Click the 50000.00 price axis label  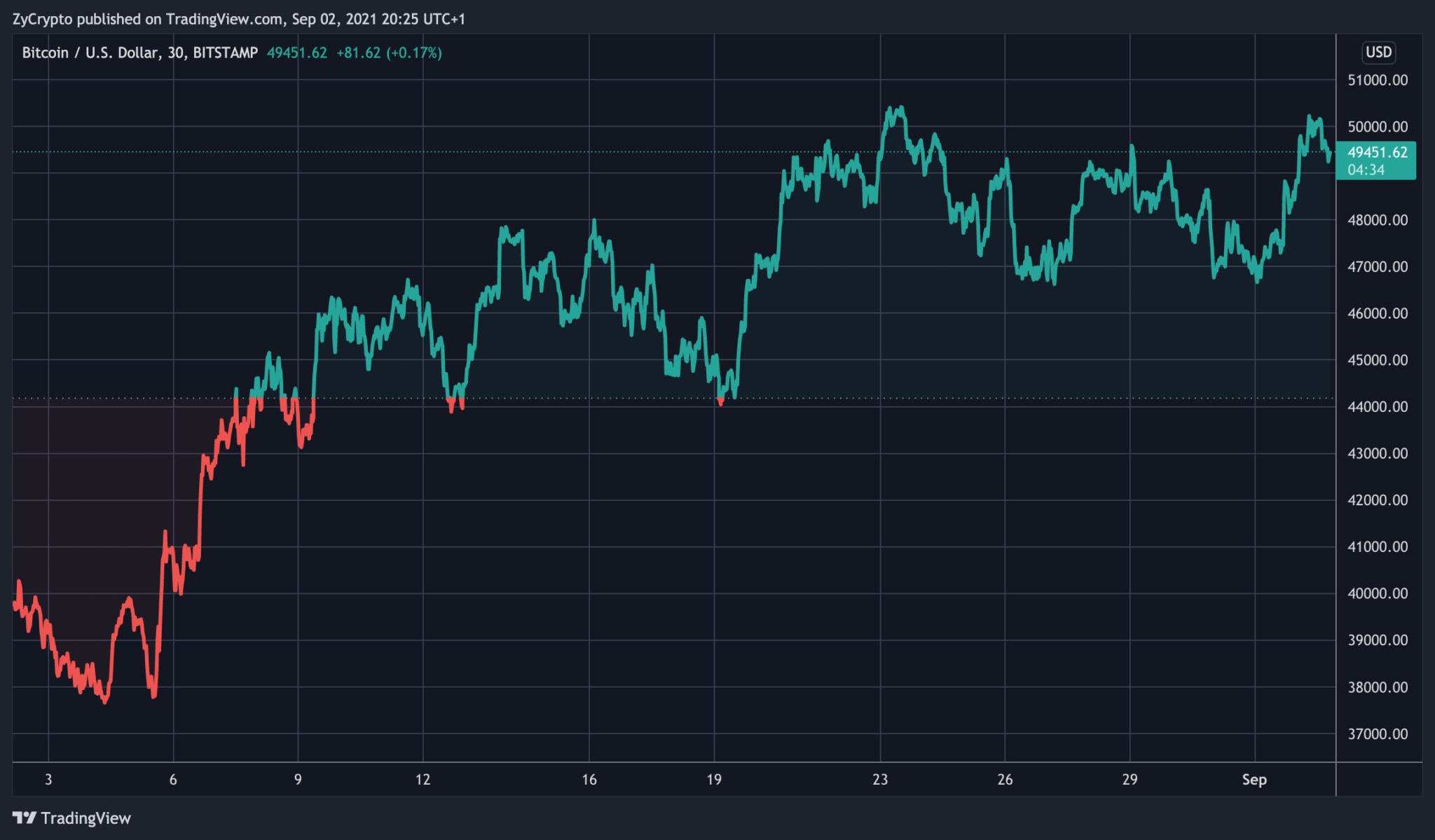tap(1378, 127)
